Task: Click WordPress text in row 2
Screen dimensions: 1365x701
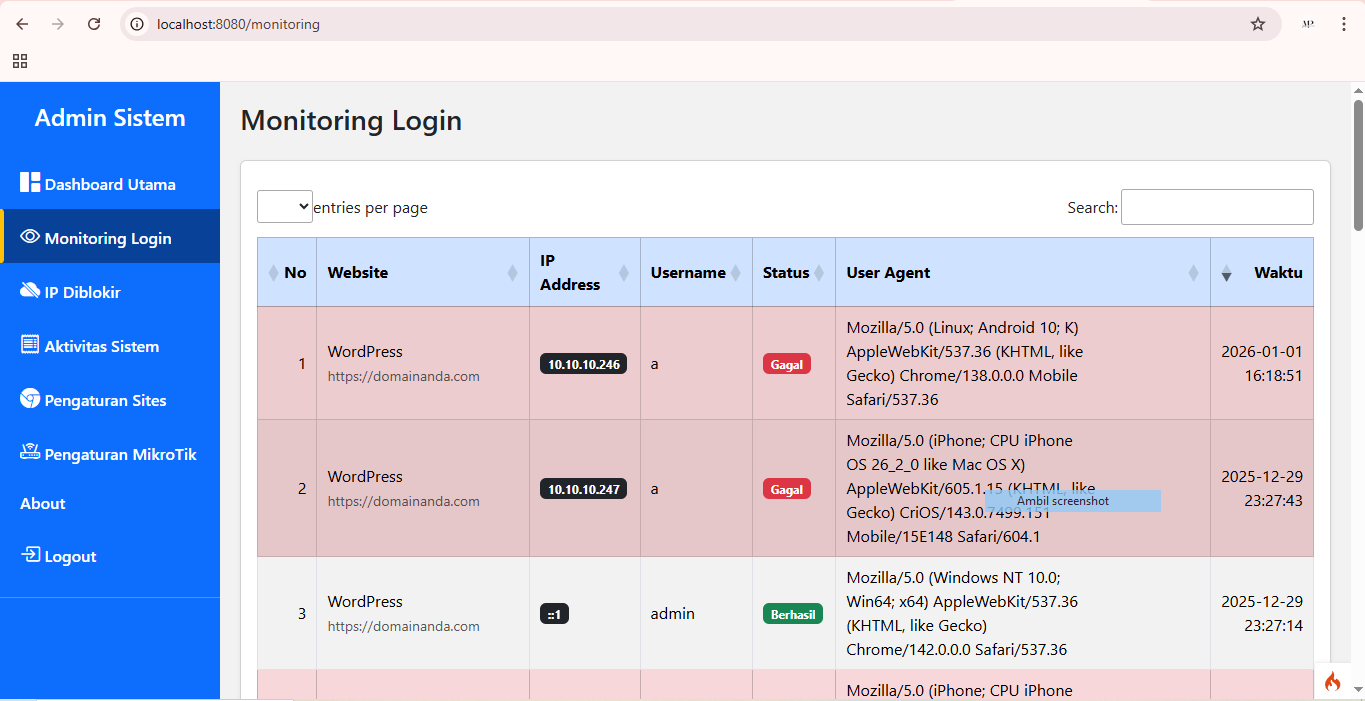Action: [x=365, y=476]
